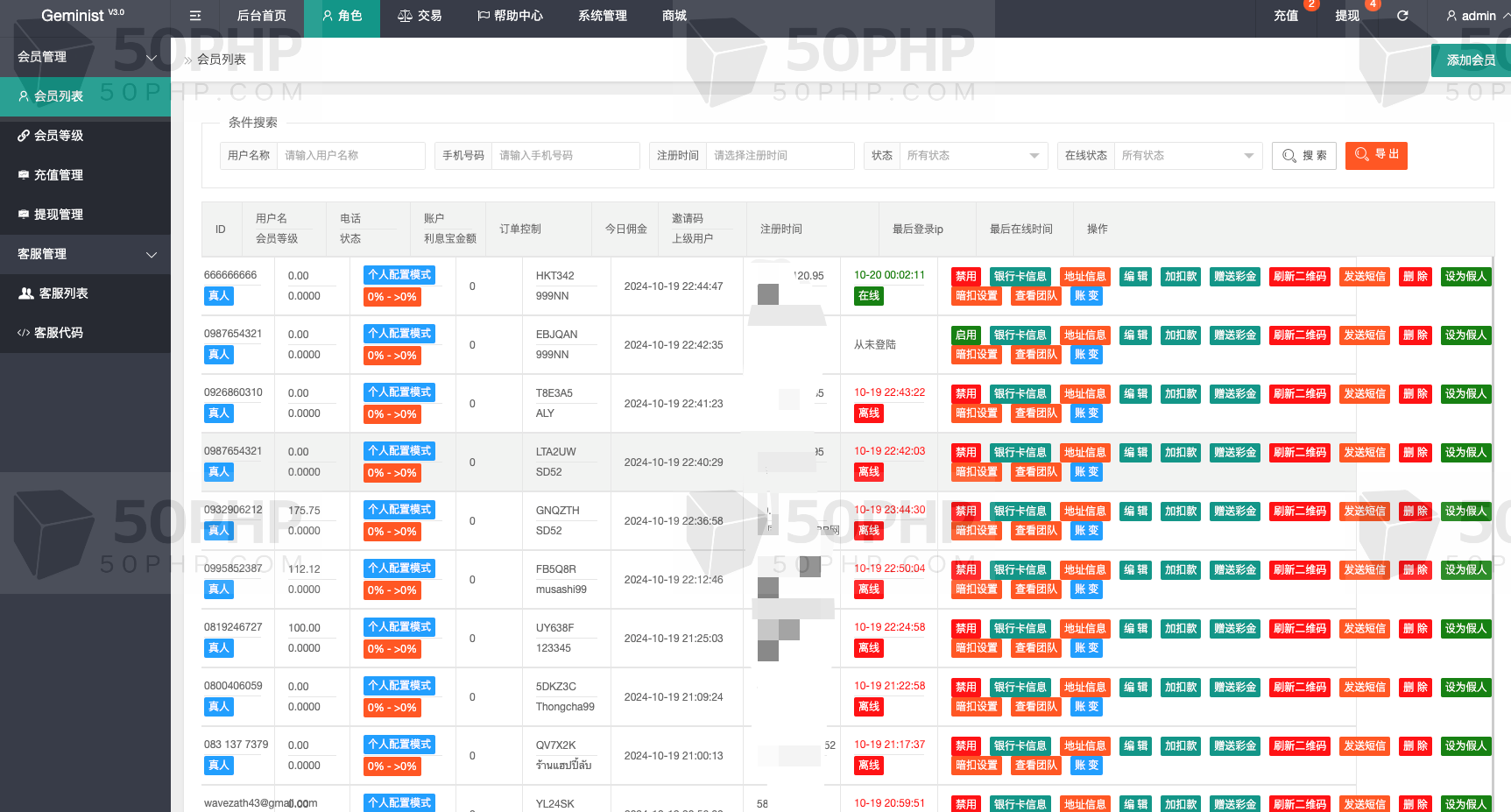Click the magnifier search button
Screen dimensions: 1511x812
[1303, 155]
